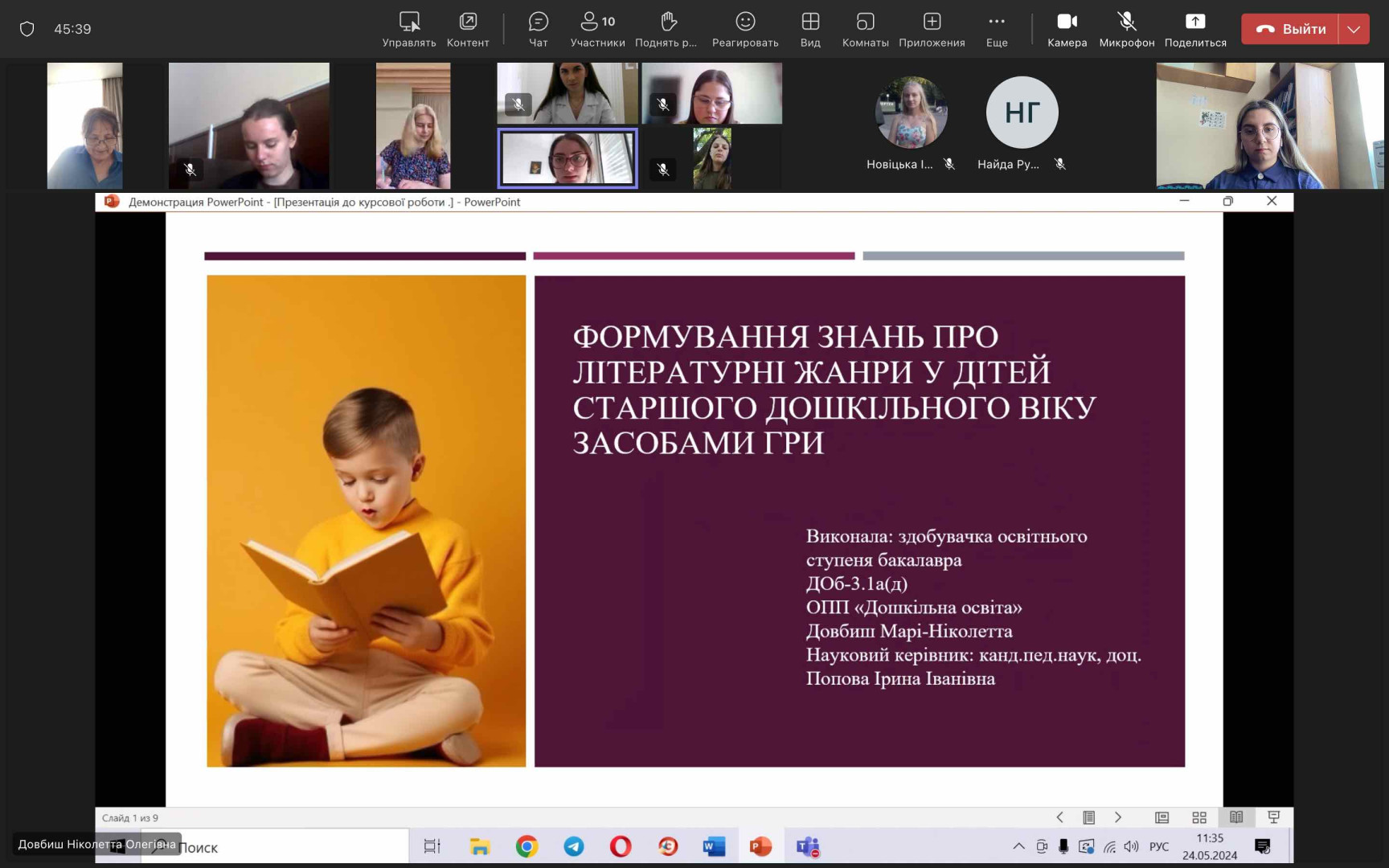The width and height of the screenshot is (1389, 868).
Task: Open the Participants list
Action: 597,29
